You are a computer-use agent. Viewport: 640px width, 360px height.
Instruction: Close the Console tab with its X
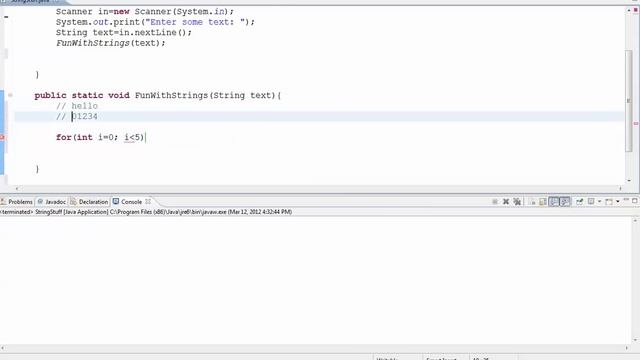[148, 202]
